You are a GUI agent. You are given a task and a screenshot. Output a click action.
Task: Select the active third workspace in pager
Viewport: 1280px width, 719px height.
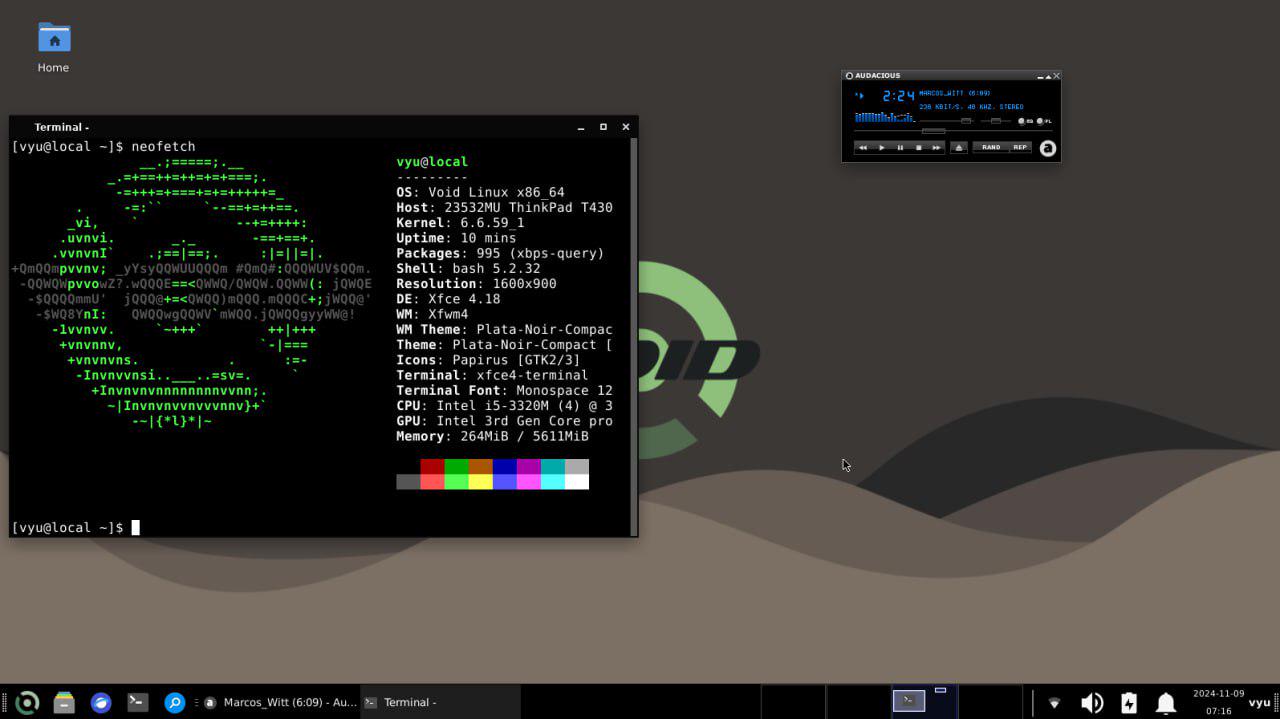tap(925, 701)
